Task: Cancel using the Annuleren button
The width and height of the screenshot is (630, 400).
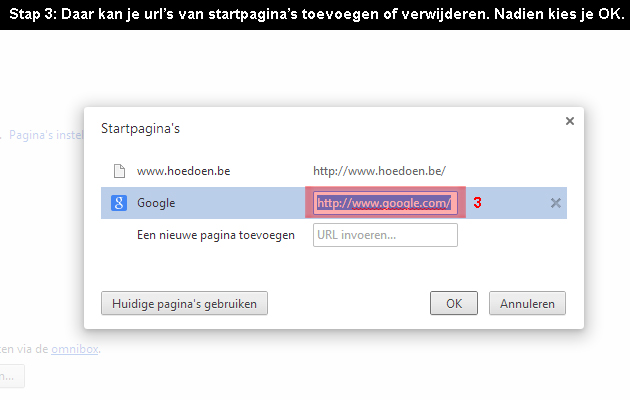Action: pos(527,303)
